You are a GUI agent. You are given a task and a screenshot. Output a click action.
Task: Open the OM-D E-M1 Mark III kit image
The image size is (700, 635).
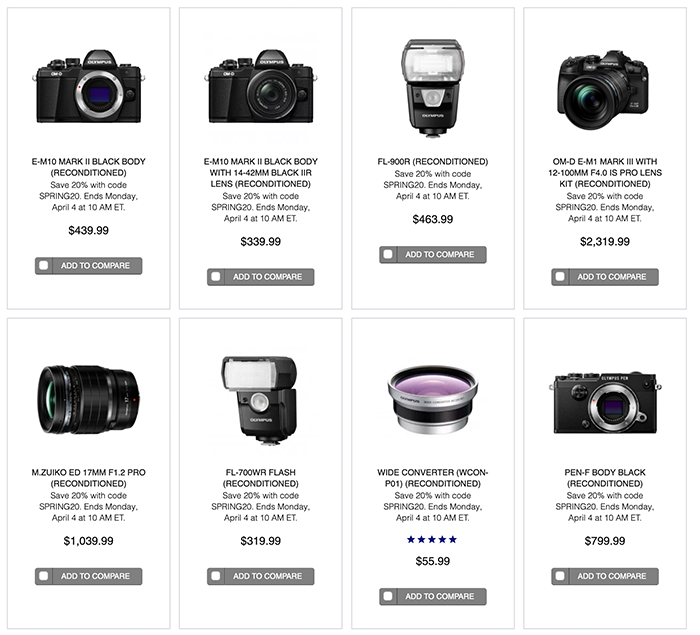click(604, 90)
